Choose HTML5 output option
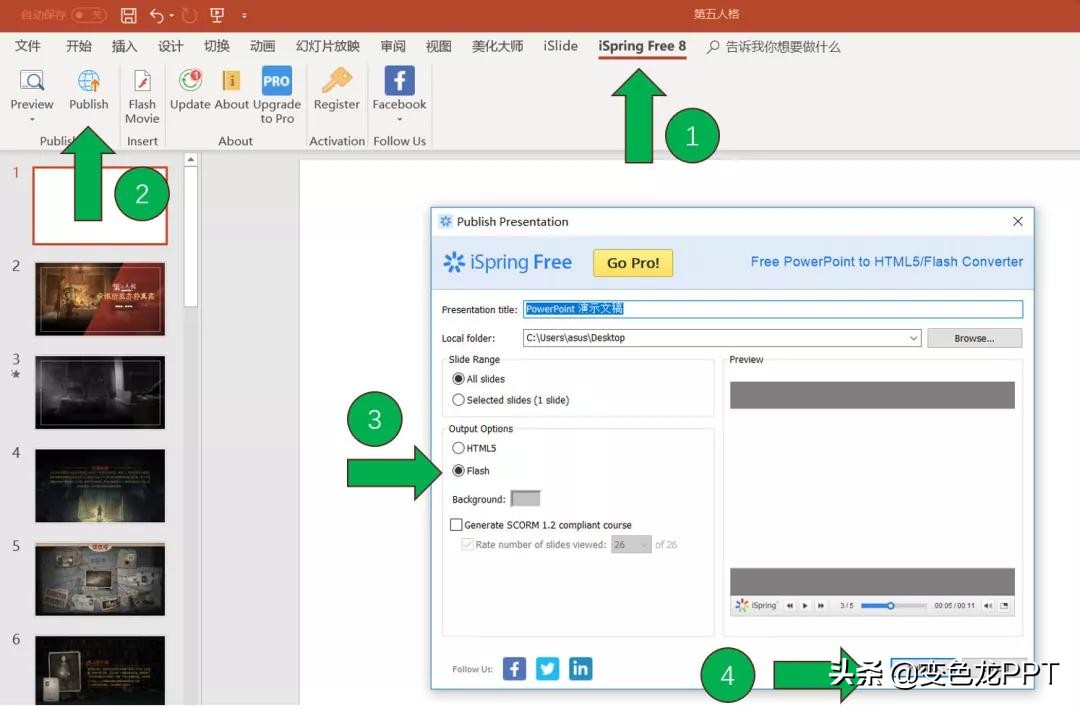Screen dimensions: 1080x708 pos(474,448)
